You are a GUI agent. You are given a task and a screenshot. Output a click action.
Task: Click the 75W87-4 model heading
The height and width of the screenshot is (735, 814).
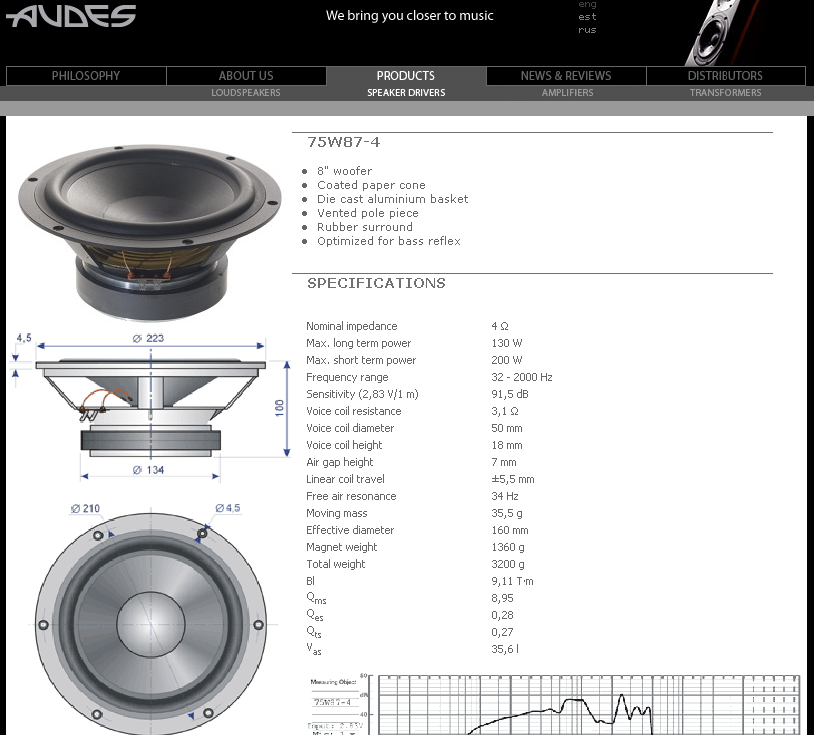pos(344,142)
